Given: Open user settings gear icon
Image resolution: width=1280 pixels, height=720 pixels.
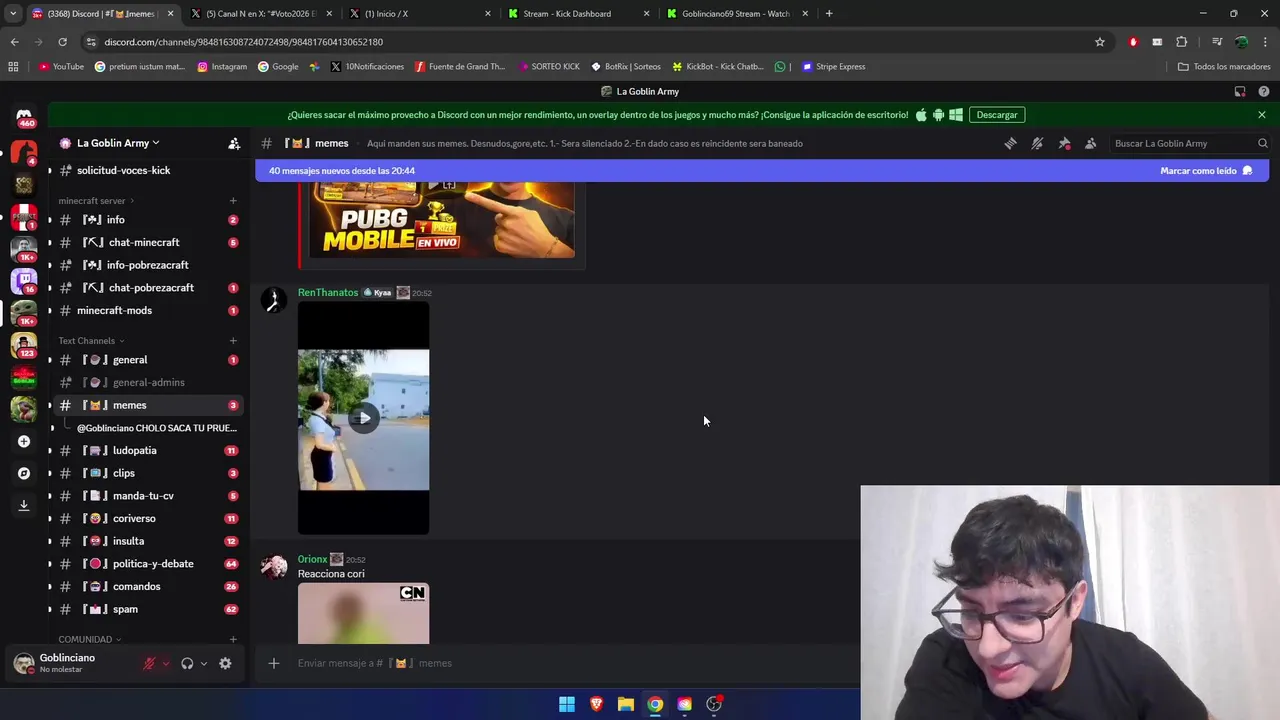Looking at the screenshot, I should [225, 663].
